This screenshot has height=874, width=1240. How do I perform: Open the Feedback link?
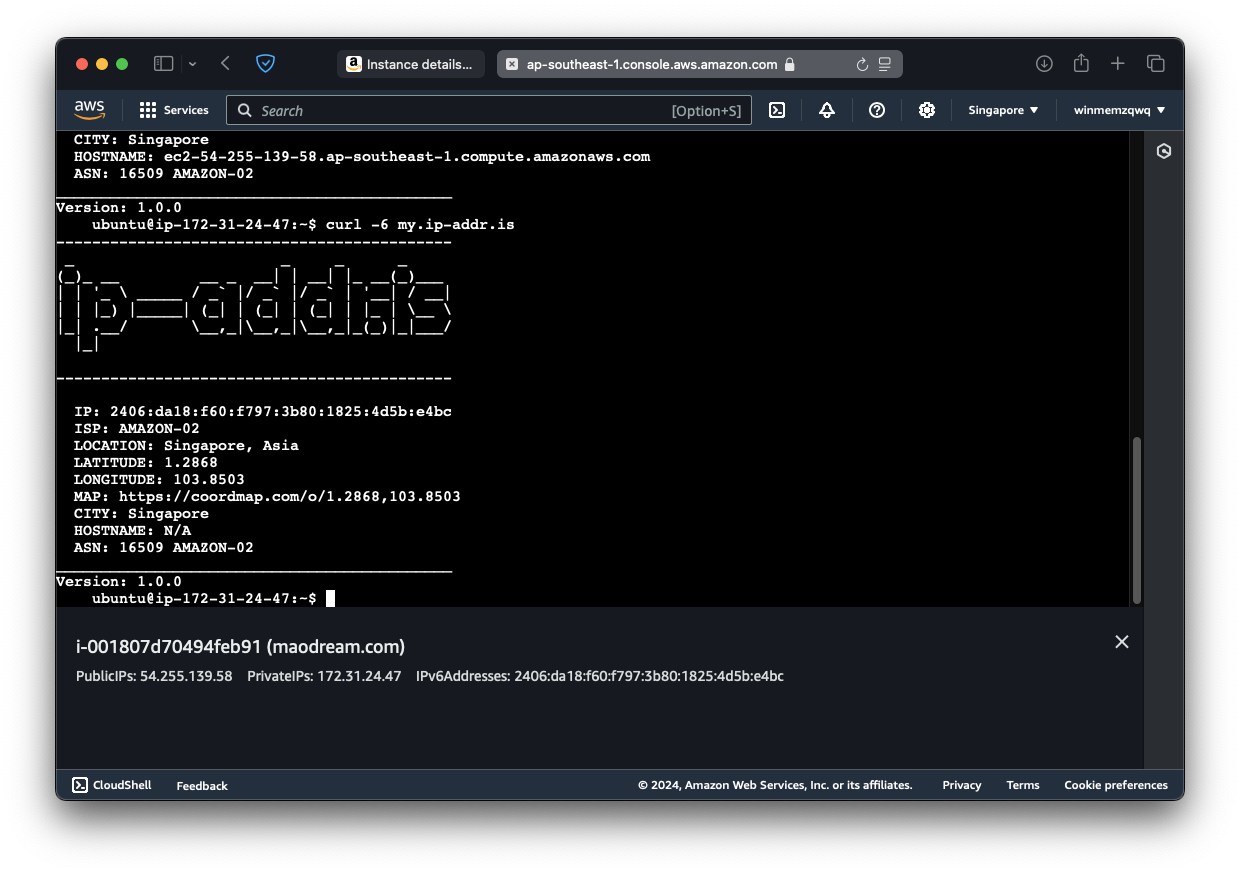pyautogui.click(x=202, y=786)
